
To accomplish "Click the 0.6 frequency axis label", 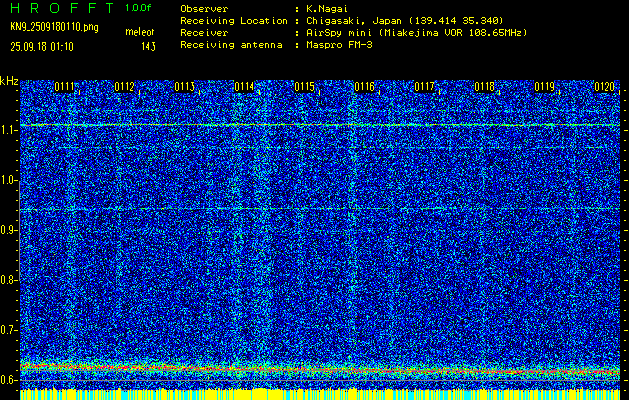I will 8,380.
